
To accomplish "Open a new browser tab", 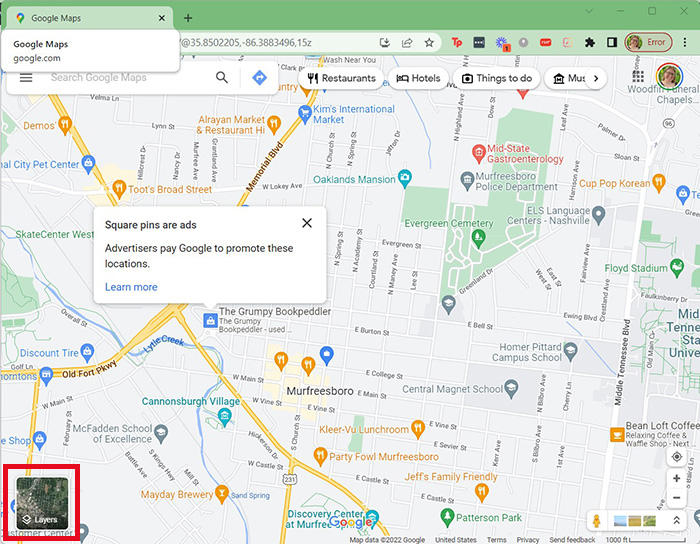I will click(x=188, y=18).
